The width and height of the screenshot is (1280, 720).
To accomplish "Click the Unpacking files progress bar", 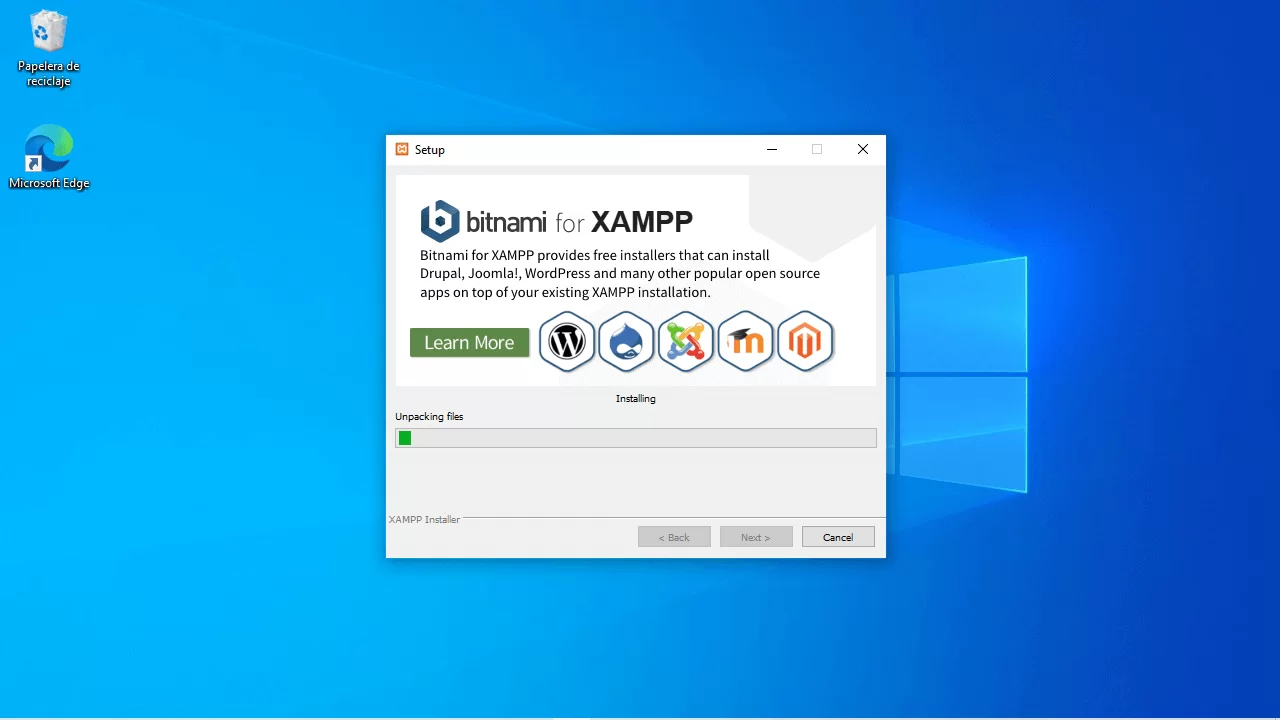I will pyautogui.click(x=636, y=438).
